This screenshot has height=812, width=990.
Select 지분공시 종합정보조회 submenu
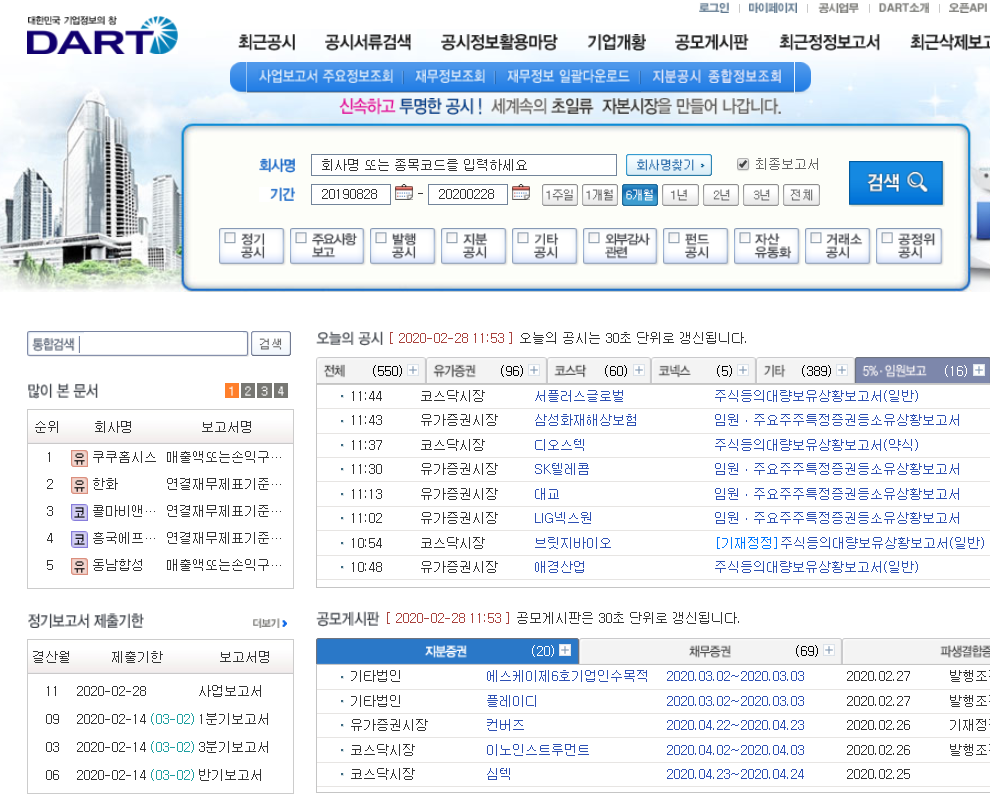(717, 76)
